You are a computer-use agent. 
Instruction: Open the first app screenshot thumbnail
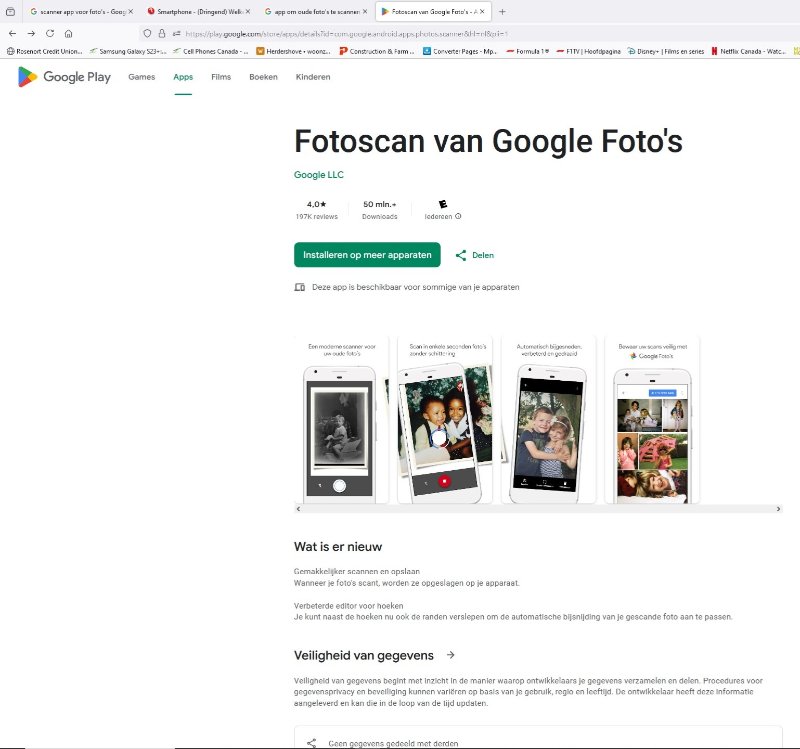point(341,420)
